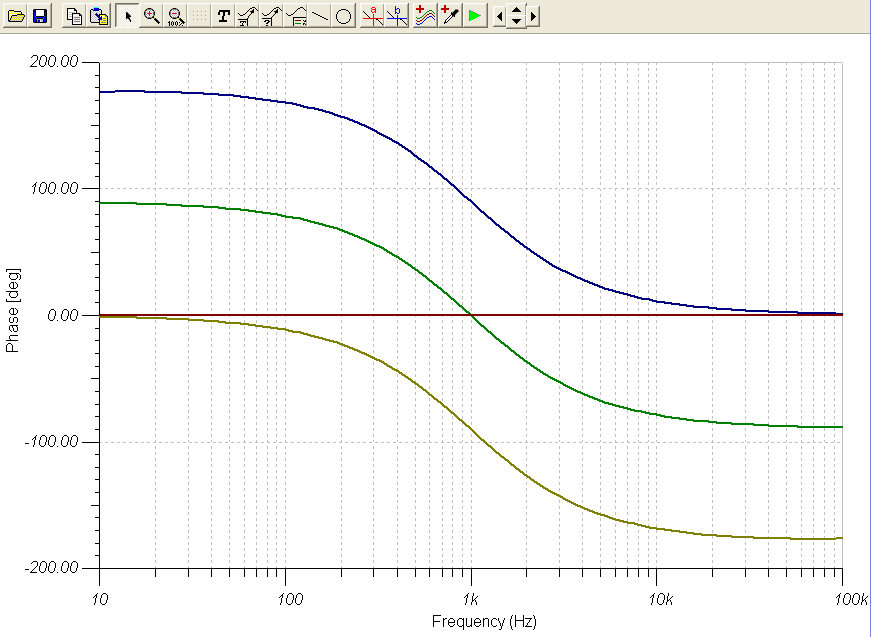
Task: Add more curves to diagram
Action: point(425,16)
